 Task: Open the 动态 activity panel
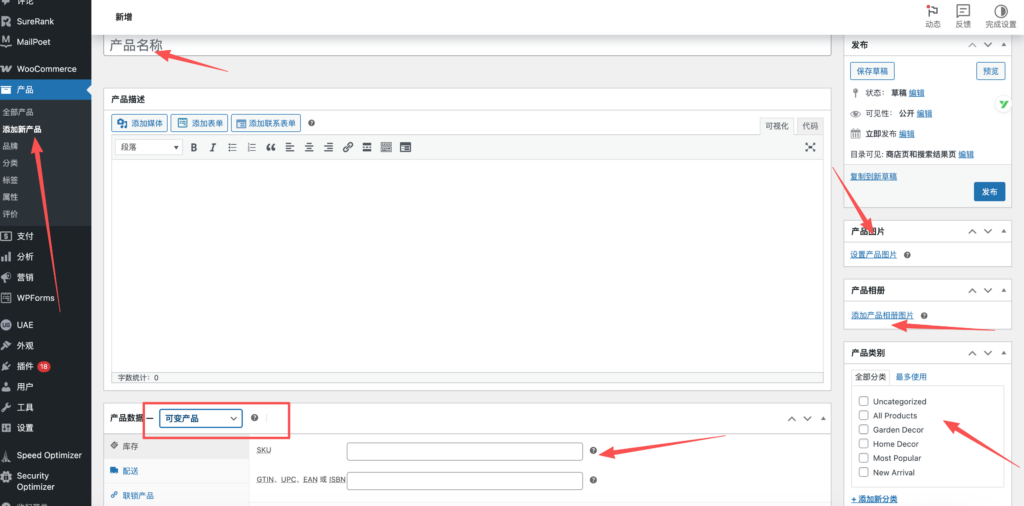932,15
